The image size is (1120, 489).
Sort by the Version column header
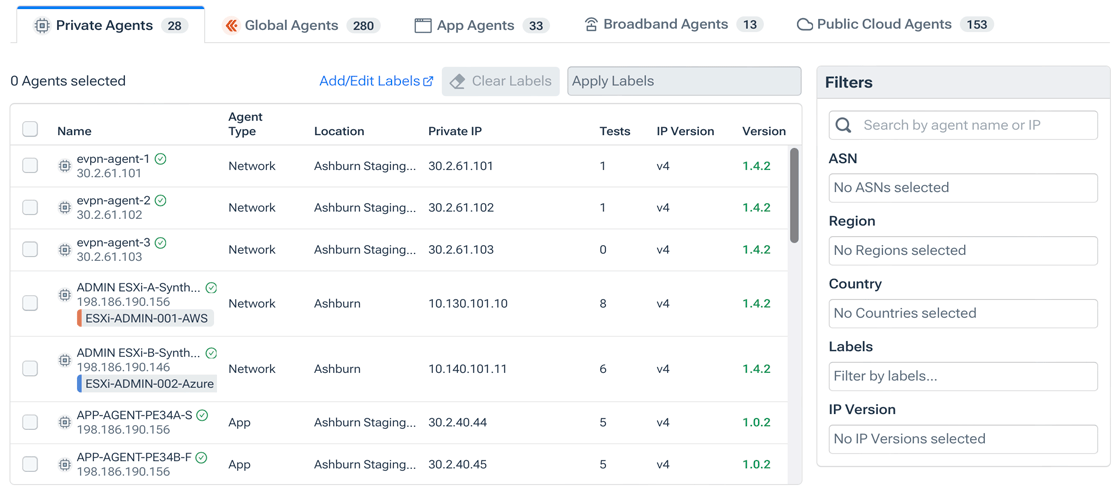click(x=764, y=131)
